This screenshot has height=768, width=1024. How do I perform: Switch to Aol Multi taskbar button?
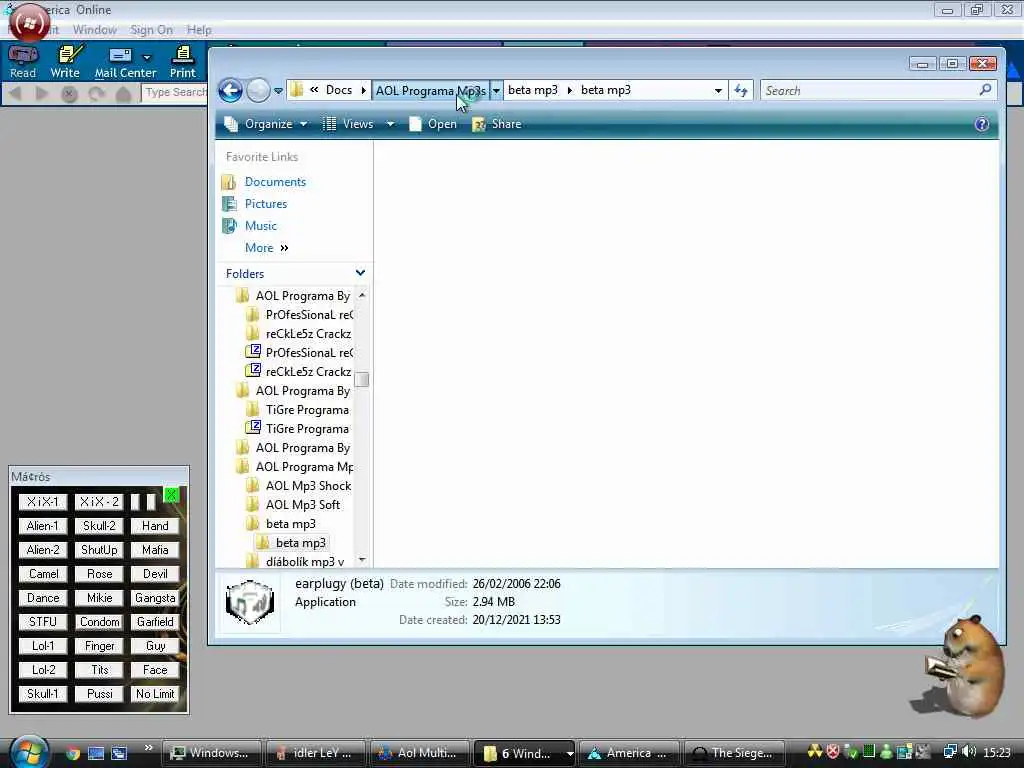pyautogui.click(x=419, y=753)
